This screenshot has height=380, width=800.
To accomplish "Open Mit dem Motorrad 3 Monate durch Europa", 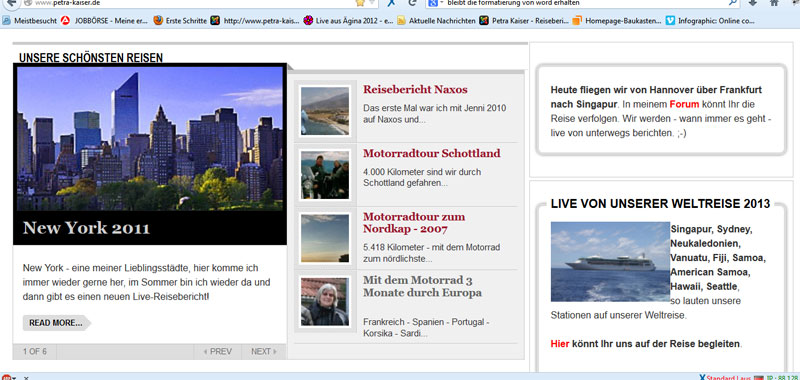I will [x=422, y=287].
